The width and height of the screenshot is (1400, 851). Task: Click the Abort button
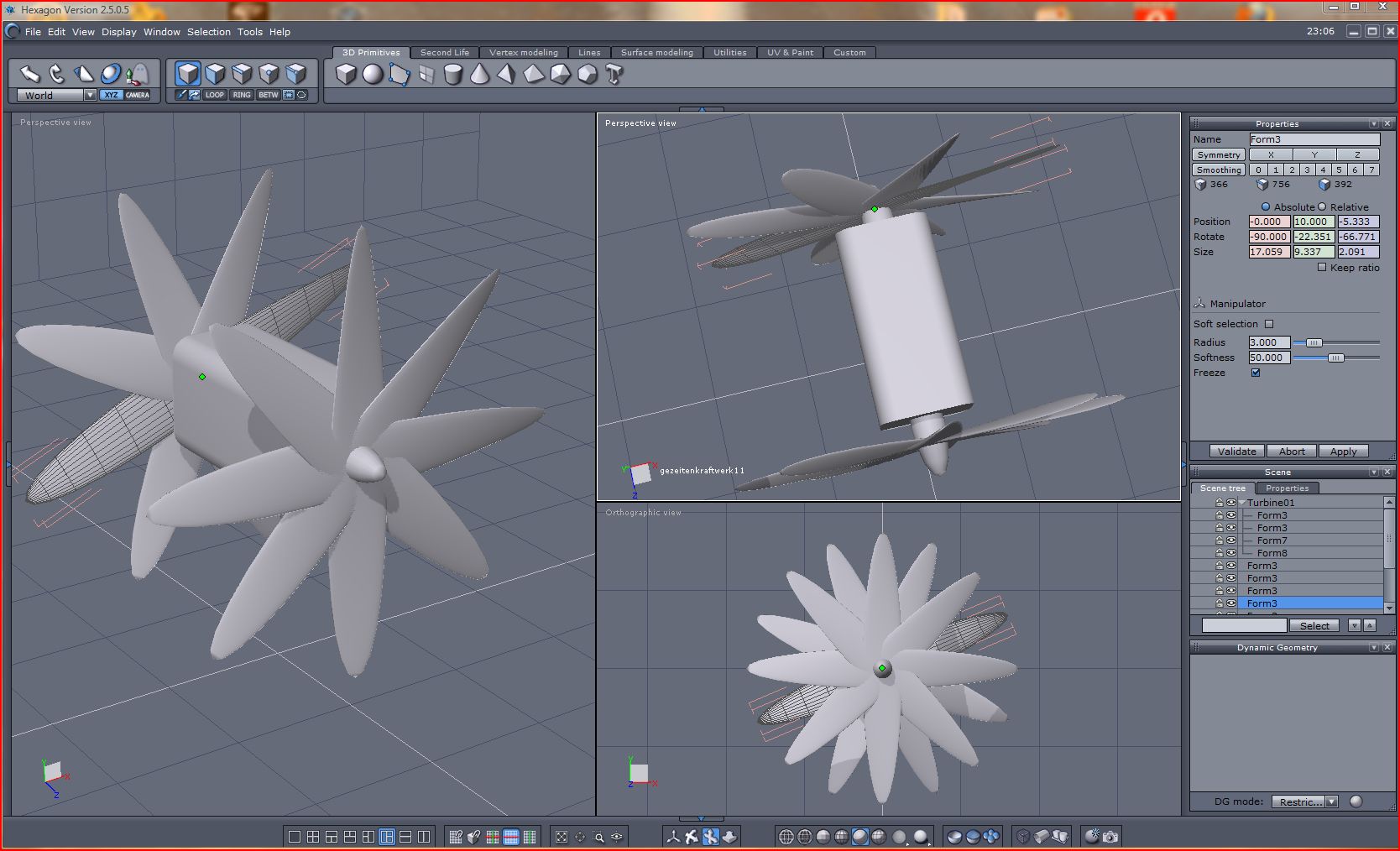pyautogui.click(x=1292, y=452)
